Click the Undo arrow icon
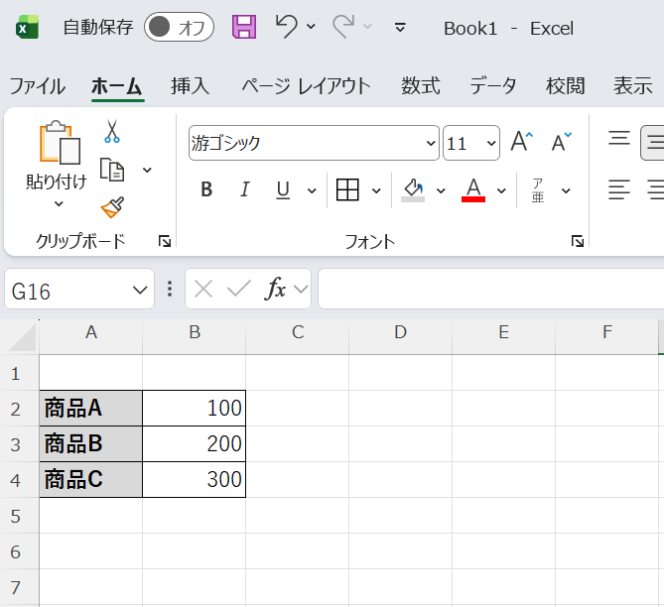Viewport: 664px width, 607px height. (287, 26)
